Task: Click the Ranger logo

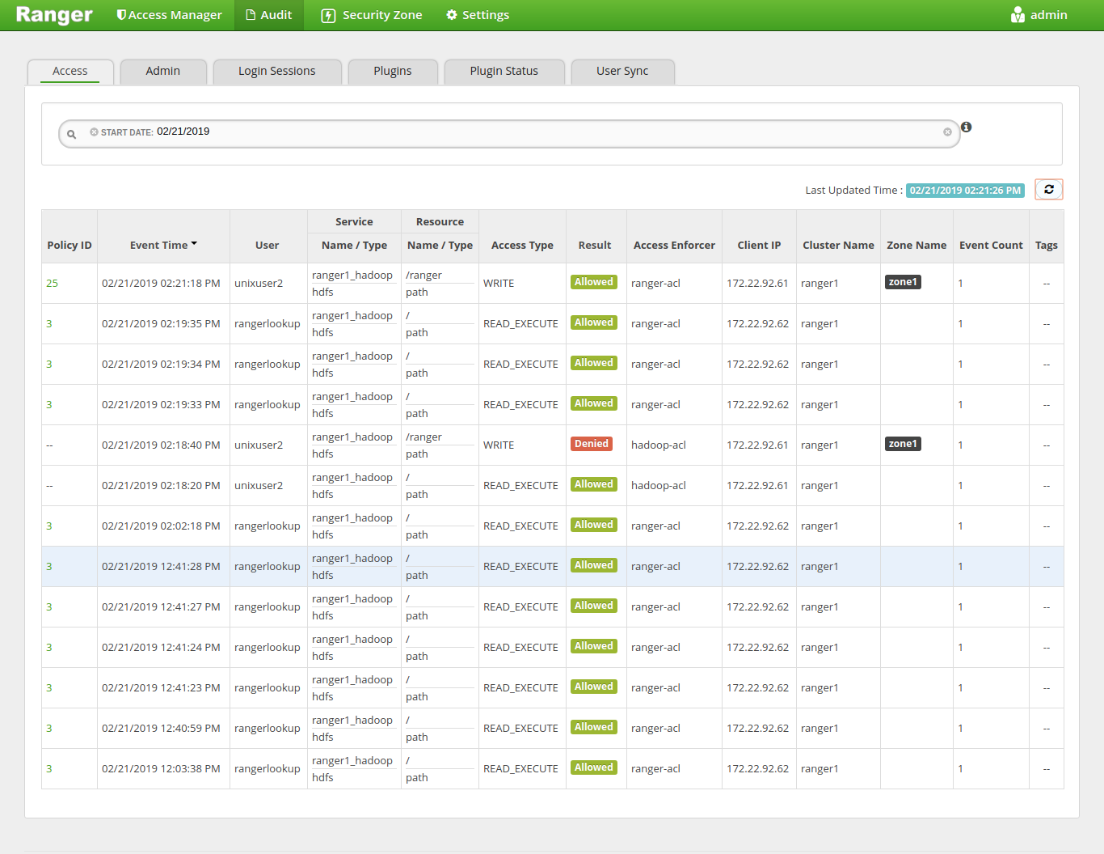Action: pos(54,15)
